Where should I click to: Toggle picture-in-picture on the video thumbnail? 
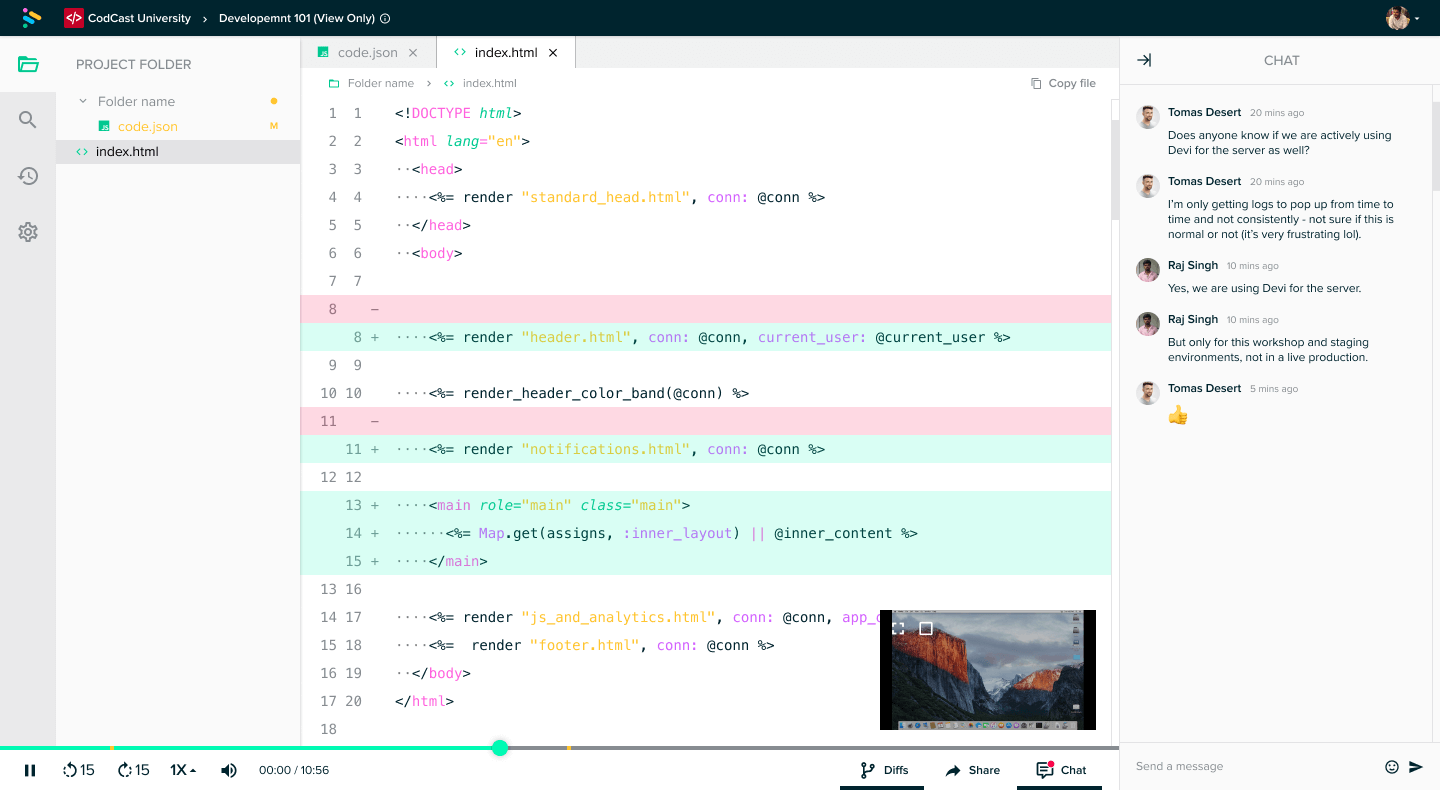927,627
